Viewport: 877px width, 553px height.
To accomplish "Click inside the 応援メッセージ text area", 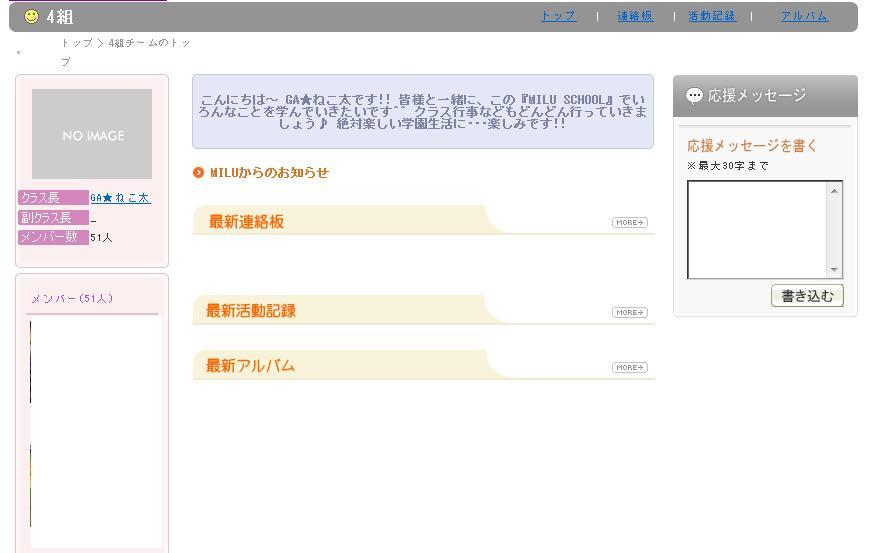I will (757, 229).
